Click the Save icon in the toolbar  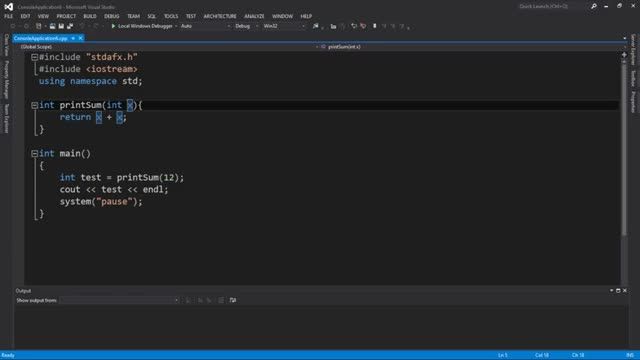61,26
